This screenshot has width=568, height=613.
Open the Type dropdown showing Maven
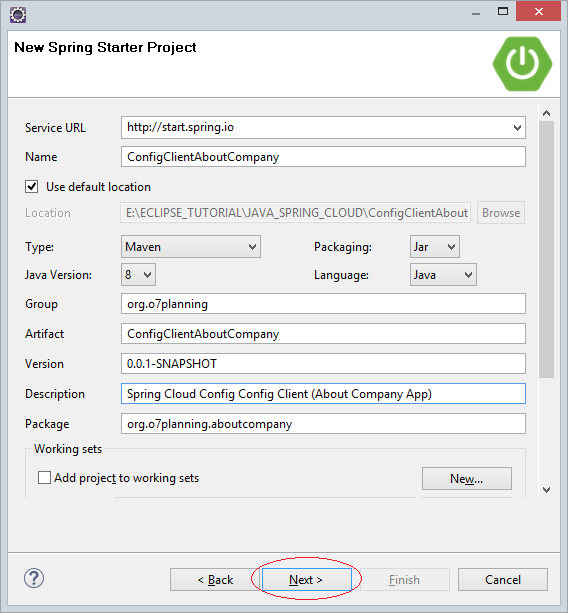coord(191,247)
